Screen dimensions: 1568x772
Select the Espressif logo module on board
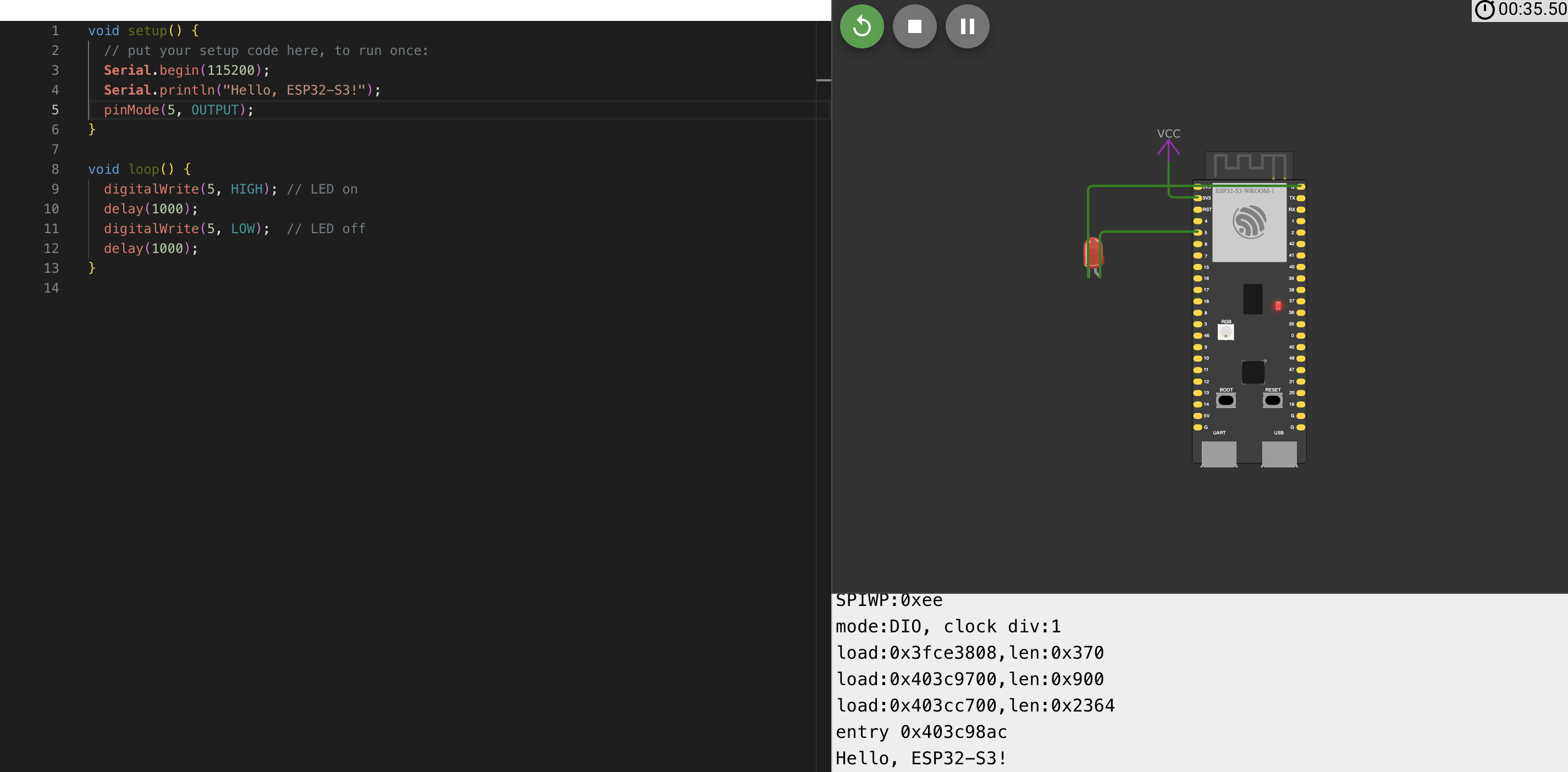coord(1249,222)
